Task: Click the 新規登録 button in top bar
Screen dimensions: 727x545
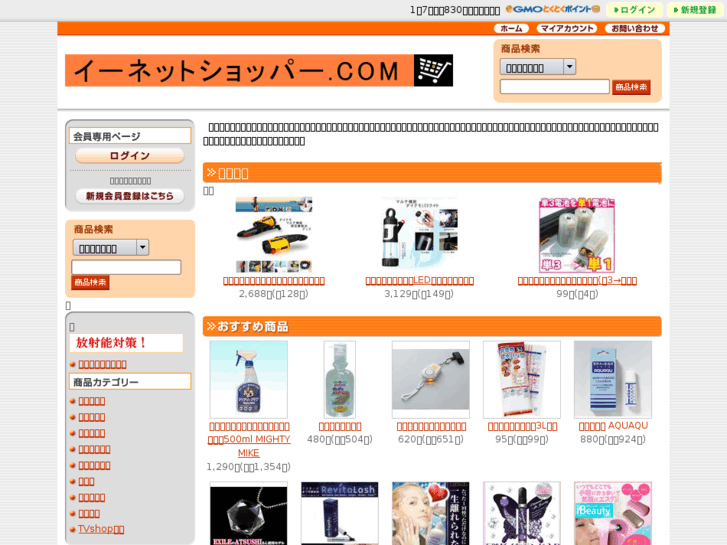Action: coord(695,10)
